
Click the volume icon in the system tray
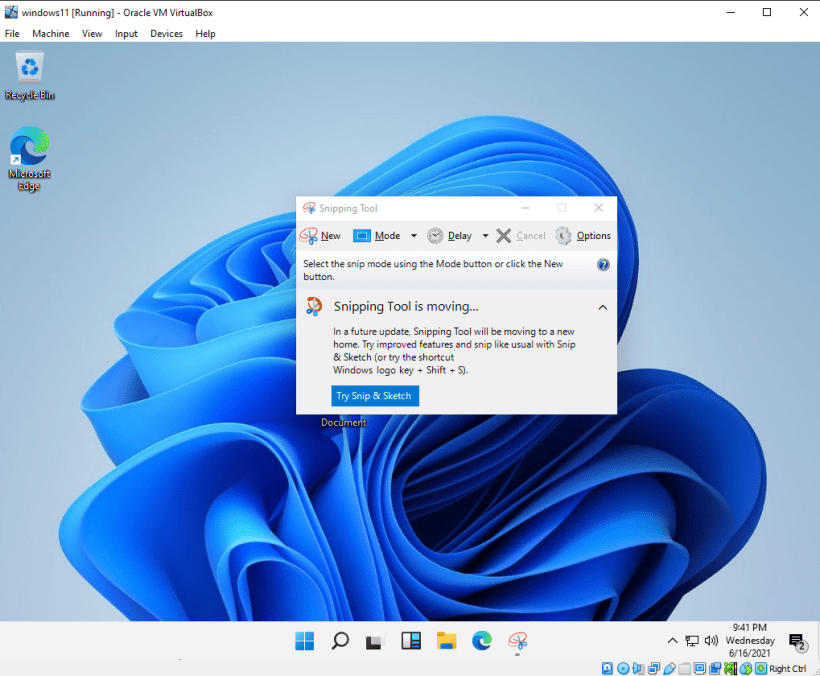pyautogui.click(x=711, y=641)
